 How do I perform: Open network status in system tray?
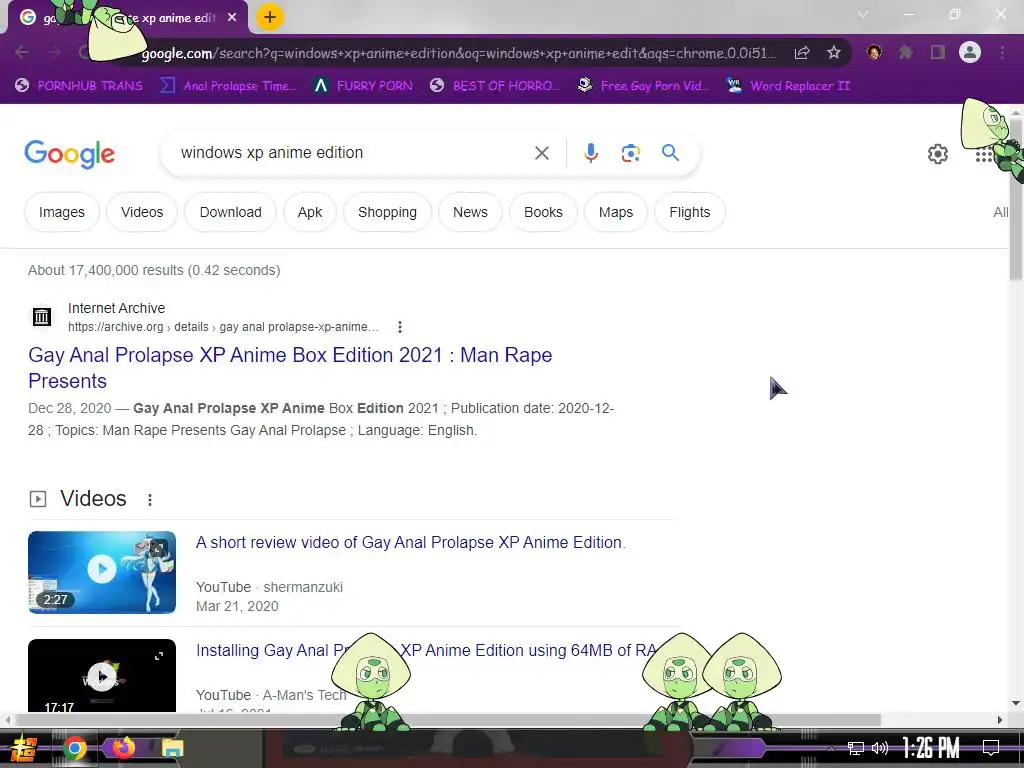855,748
